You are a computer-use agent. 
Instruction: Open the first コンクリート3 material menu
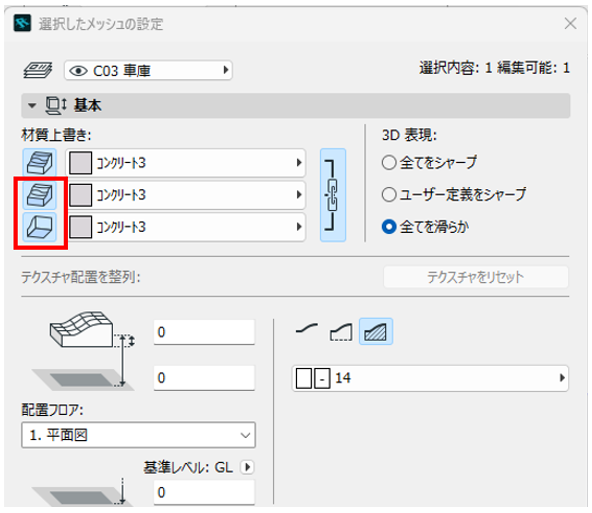(186, 163)
